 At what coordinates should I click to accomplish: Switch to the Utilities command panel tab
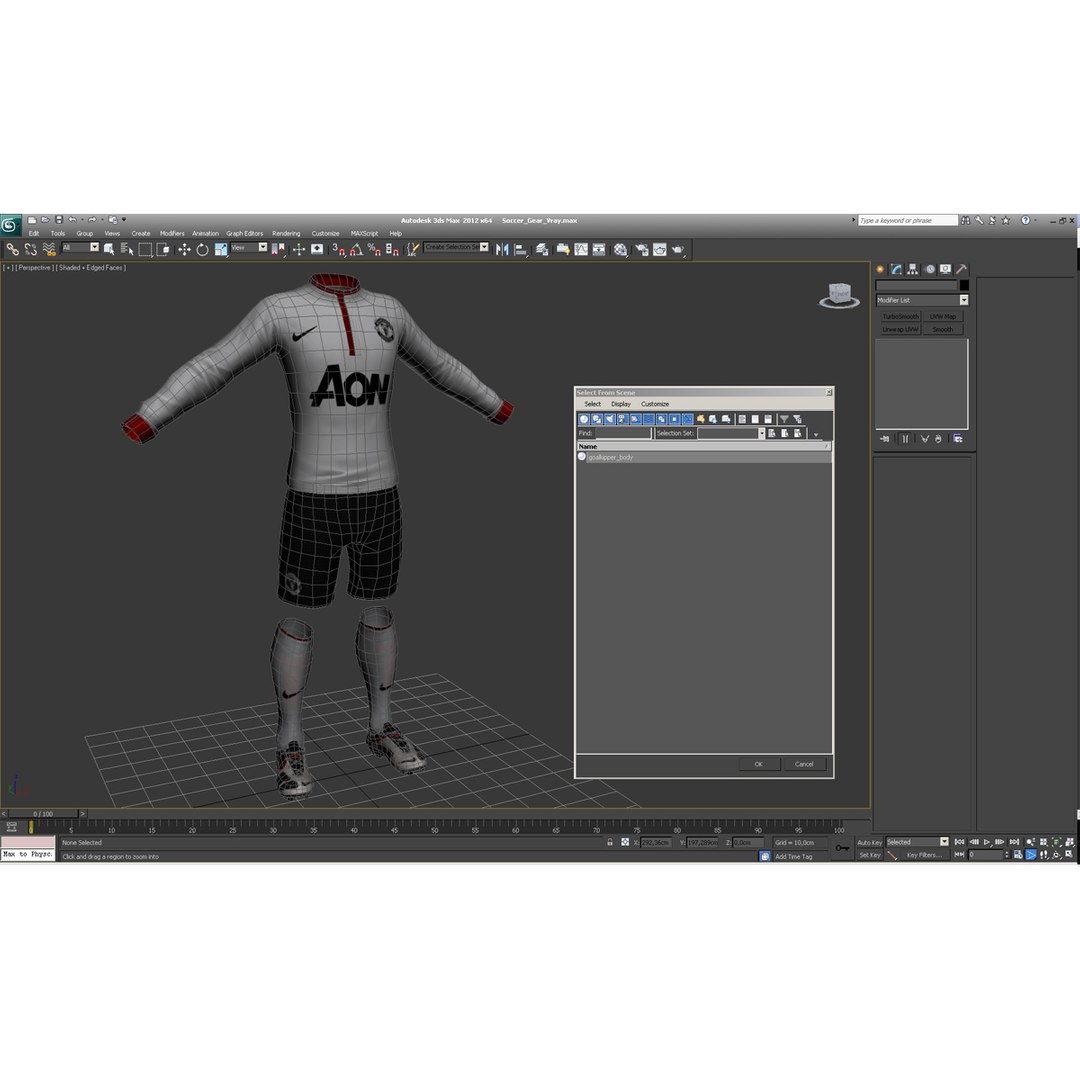point(962,269)
